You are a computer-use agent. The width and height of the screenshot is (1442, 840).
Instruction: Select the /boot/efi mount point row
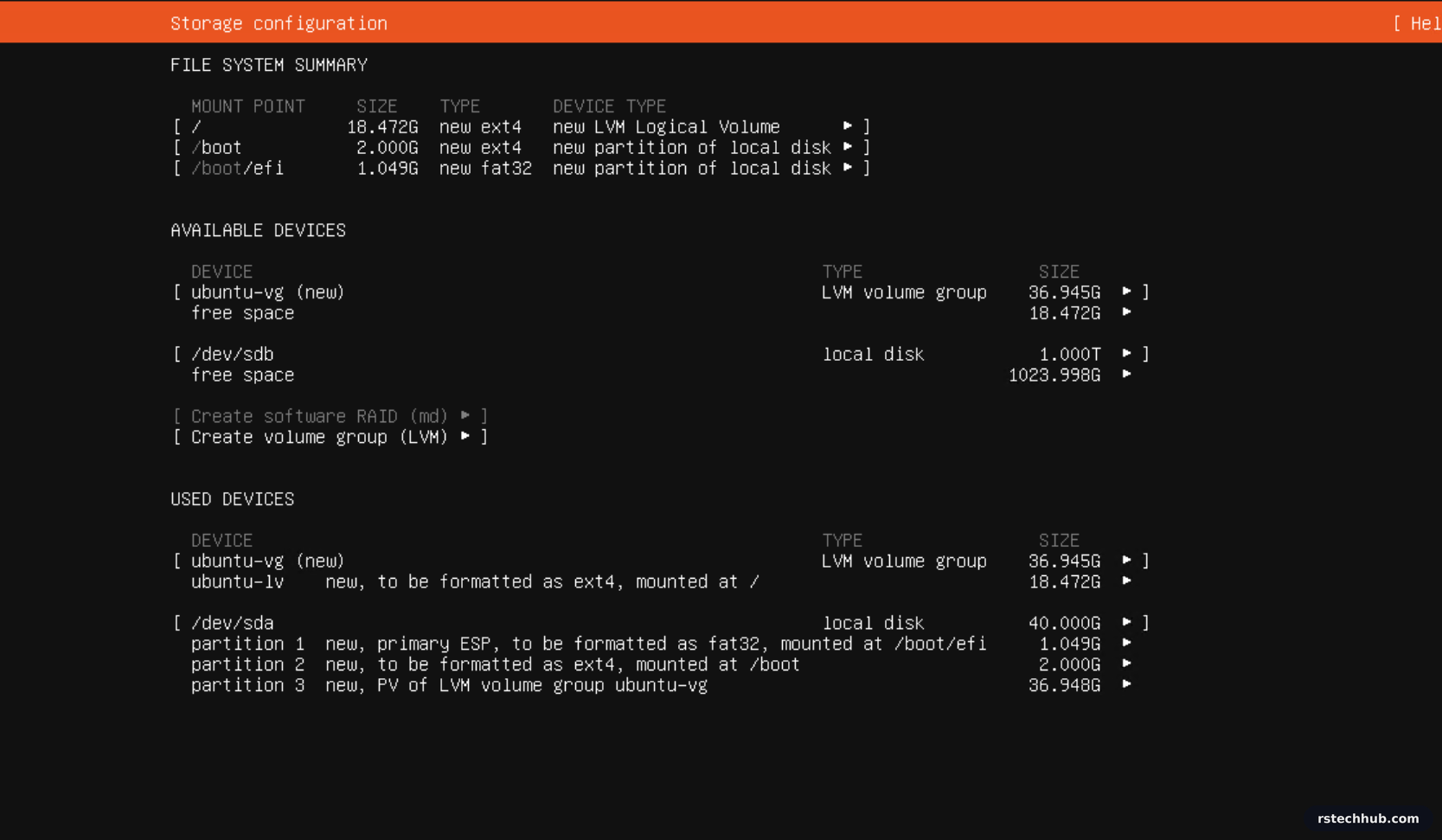point(522,169)
